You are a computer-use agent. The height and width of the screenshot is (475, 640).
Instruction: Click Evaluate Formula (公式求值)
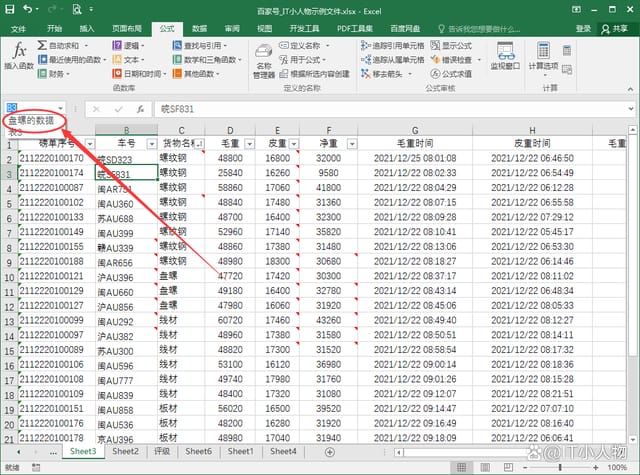(457, 73)
